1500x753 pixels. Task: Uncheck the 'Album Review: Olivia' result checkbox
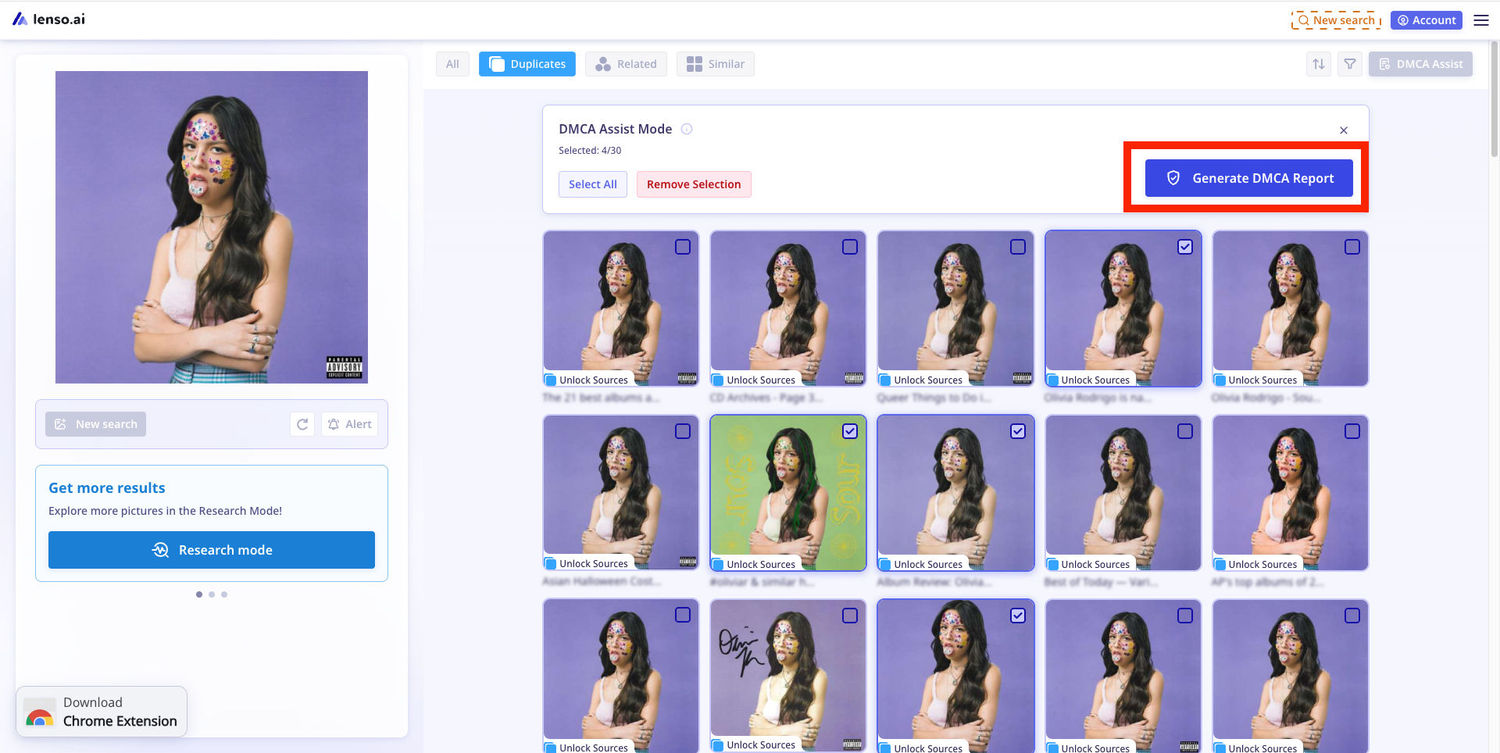click(x=1018, y=431)
